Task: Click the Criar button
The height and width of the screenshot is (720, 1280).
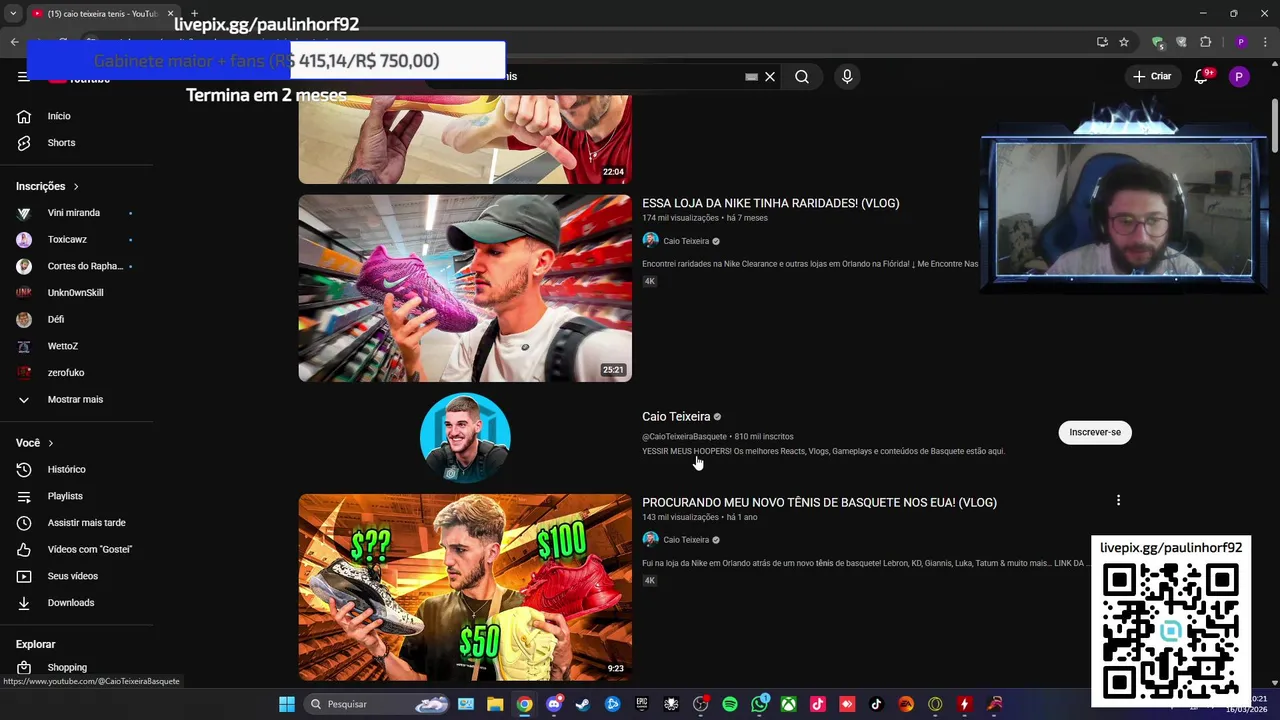Action: [1152, 76]
